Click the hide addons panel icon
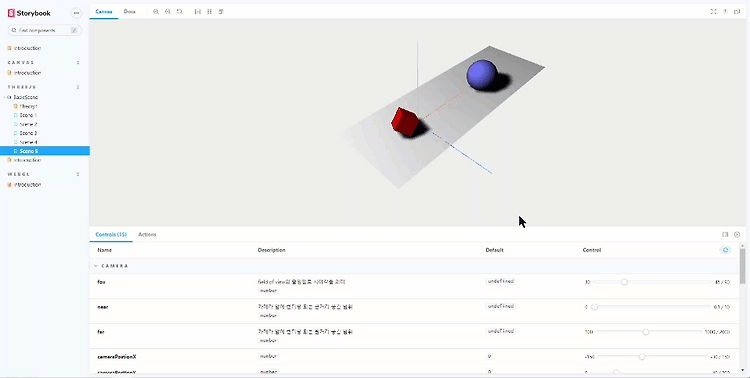 tap(737, 234)
